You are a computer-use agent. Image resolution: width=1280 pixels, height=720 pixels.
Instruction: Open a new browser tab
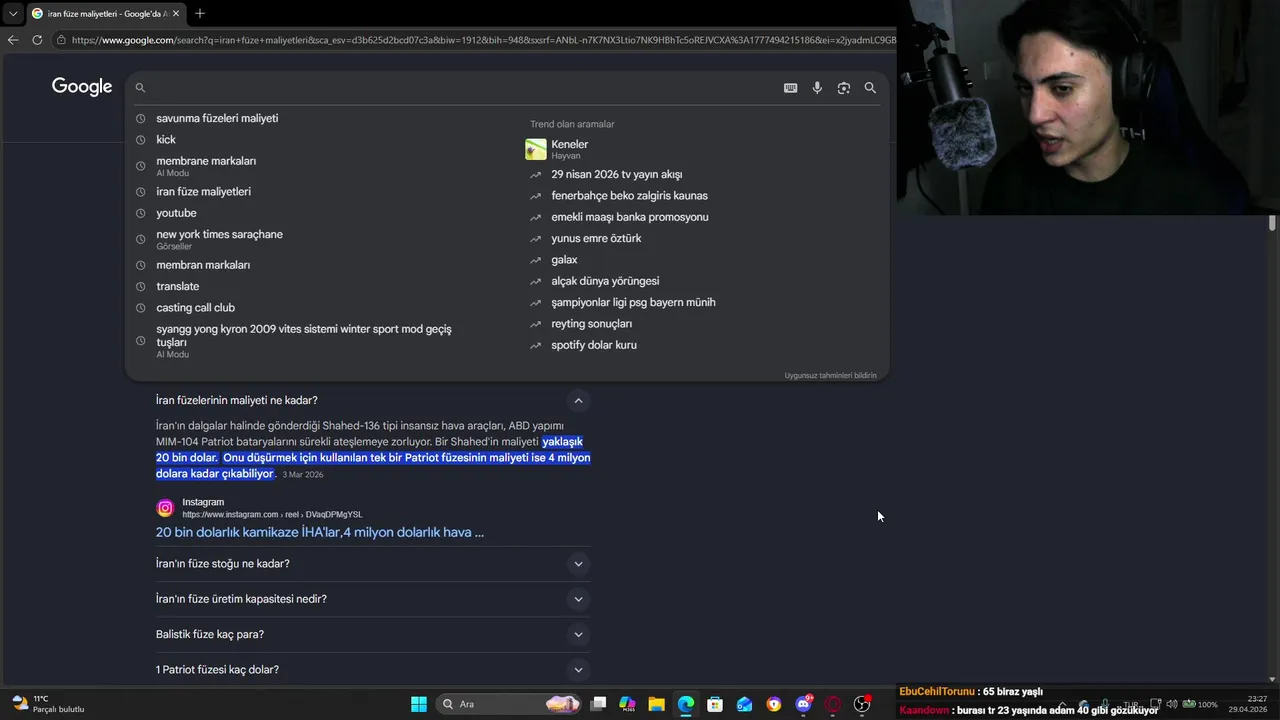(200, 13)
